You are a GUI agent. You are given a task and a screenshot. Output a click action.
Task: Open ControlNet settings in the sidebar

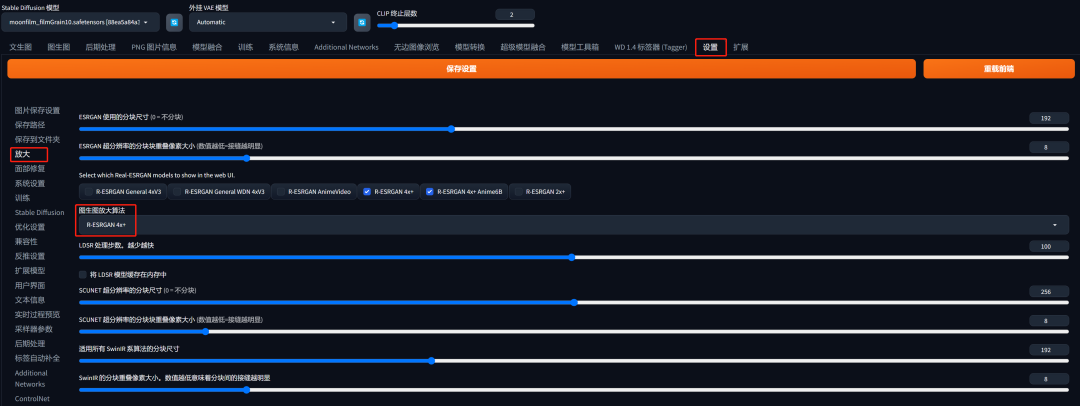pos(34,399)
